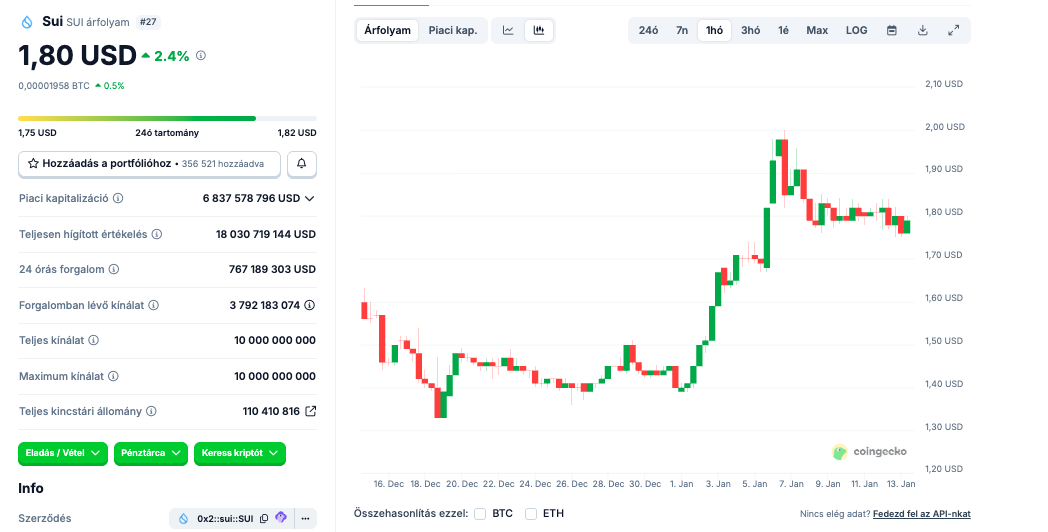
Task: Toggle the LOG scale option
Action: 856,30
